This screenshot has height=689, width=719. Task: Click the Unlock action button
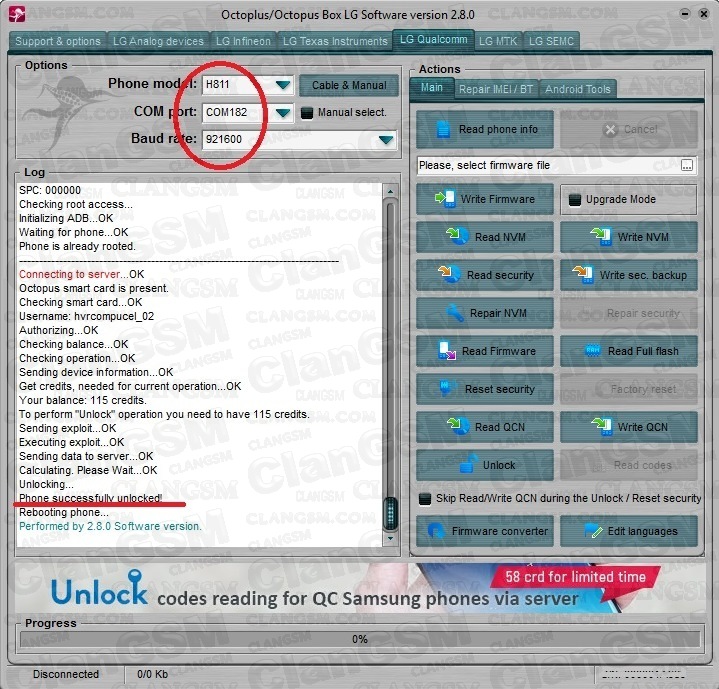click(484, 465)
